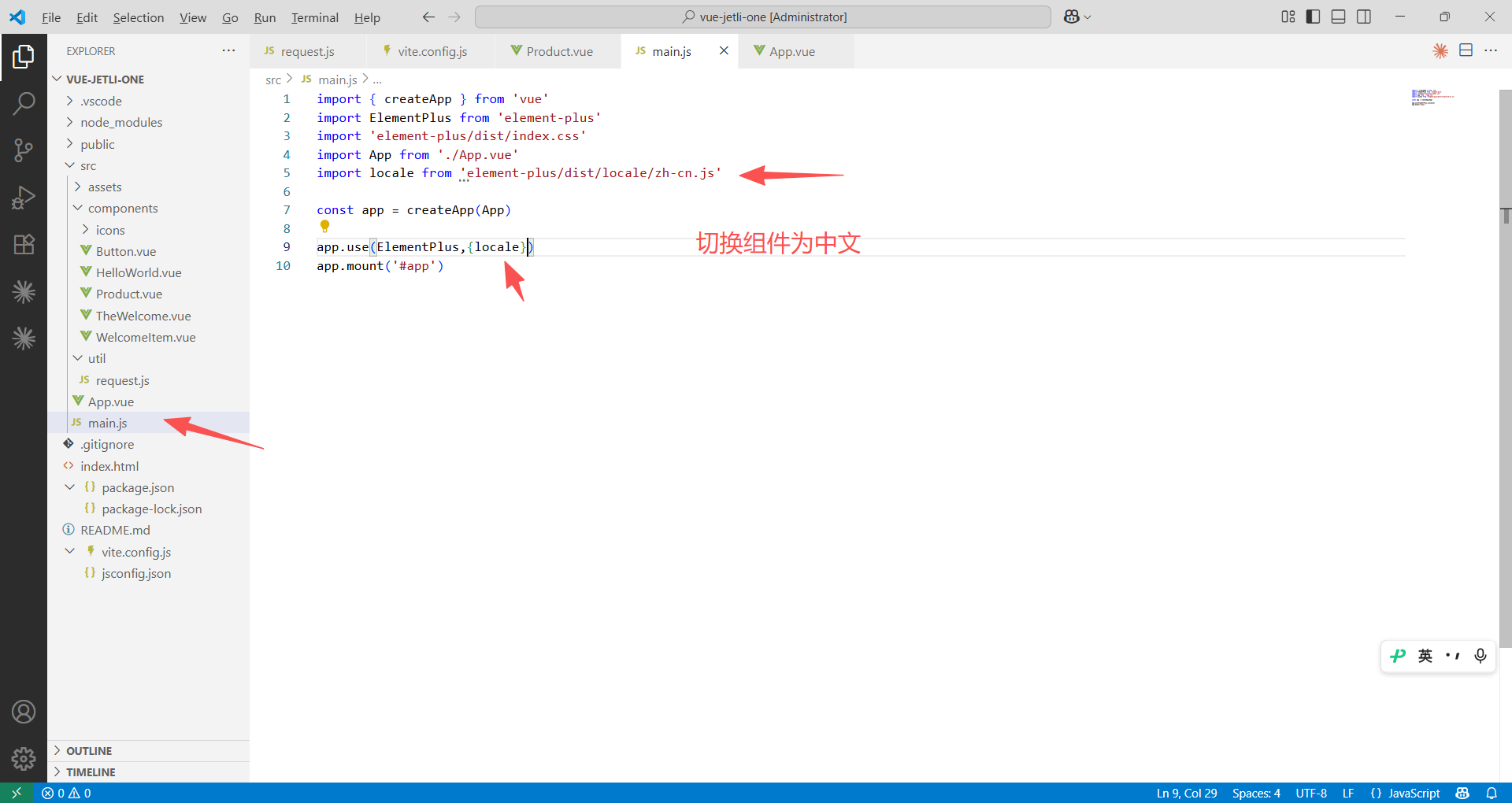
Task: Open the Run and Debug view
Action: click(24, 197)
